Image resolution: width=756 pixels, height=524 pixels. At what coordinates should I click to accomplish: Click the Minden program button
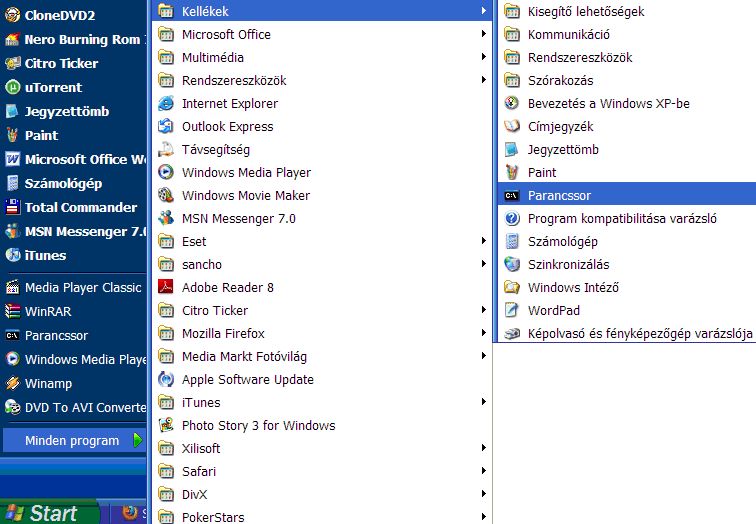pyautogui.click(x=72, y=440)
